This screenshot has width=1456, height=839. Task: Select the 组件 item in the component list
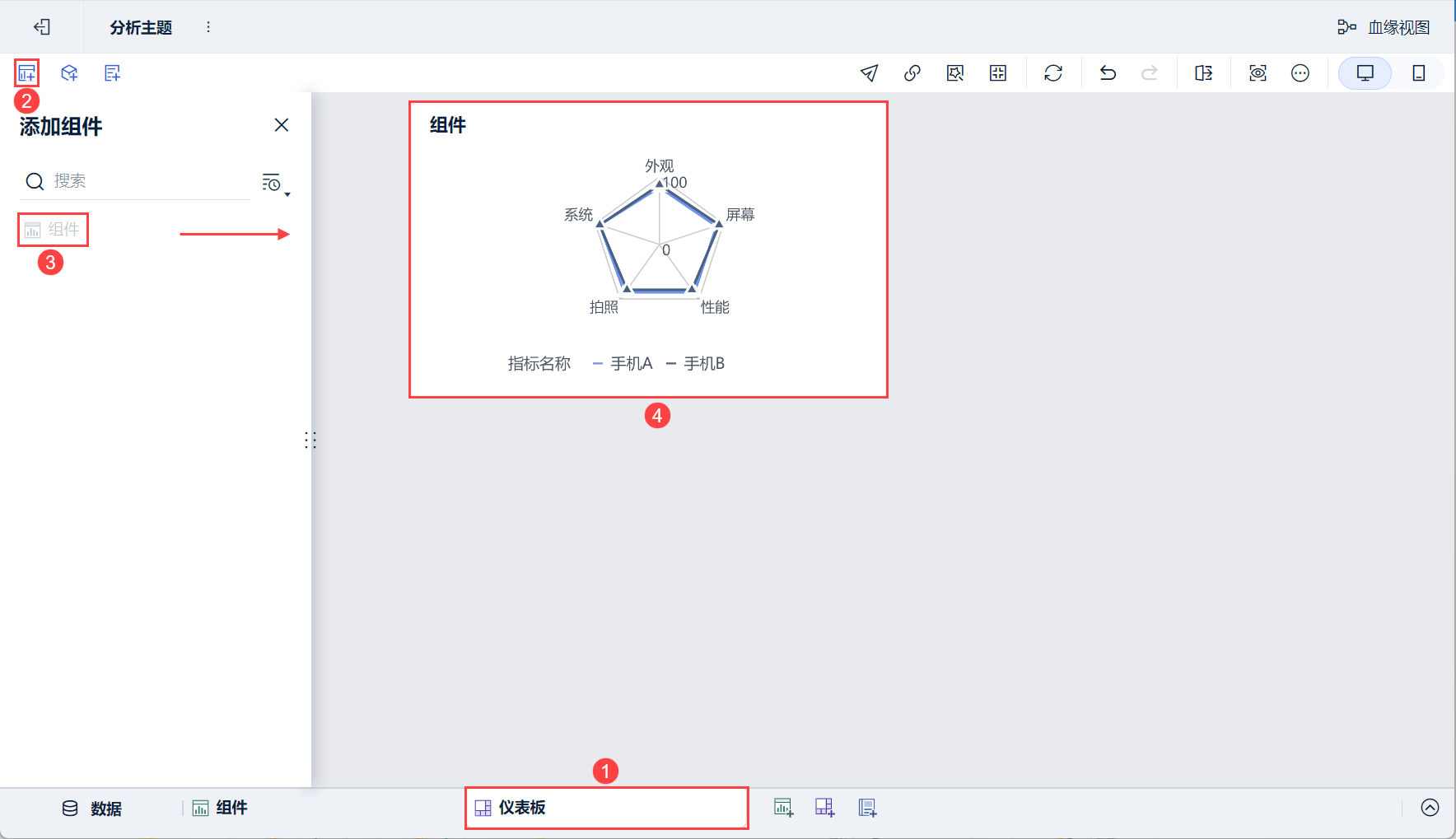[x=53, y=230]
